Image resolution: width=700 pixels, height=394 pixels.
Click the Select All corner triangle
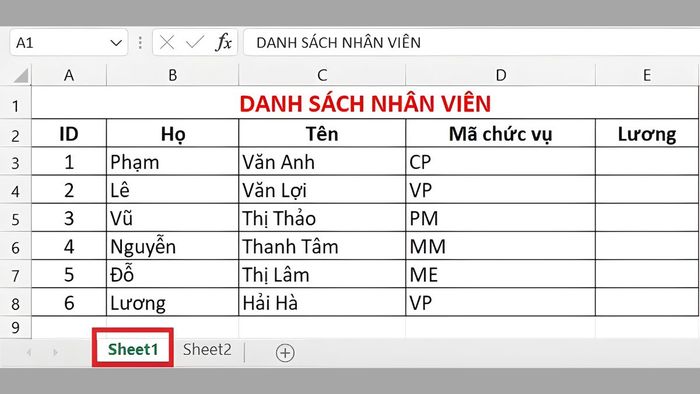[x=21, y=75]
